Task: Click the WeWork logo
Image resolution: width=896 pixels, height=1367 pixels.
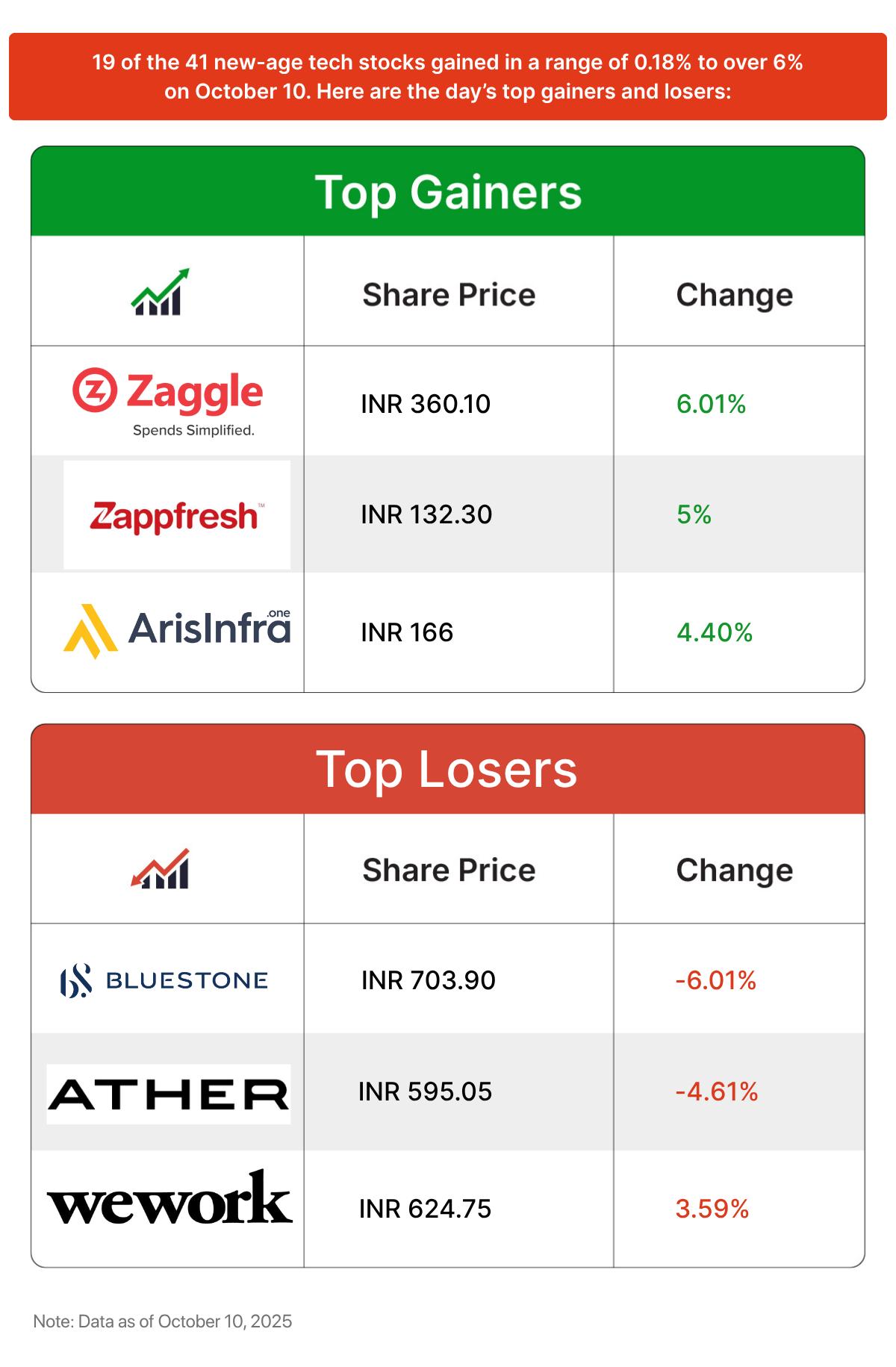Action: [x=169, y=1200]
